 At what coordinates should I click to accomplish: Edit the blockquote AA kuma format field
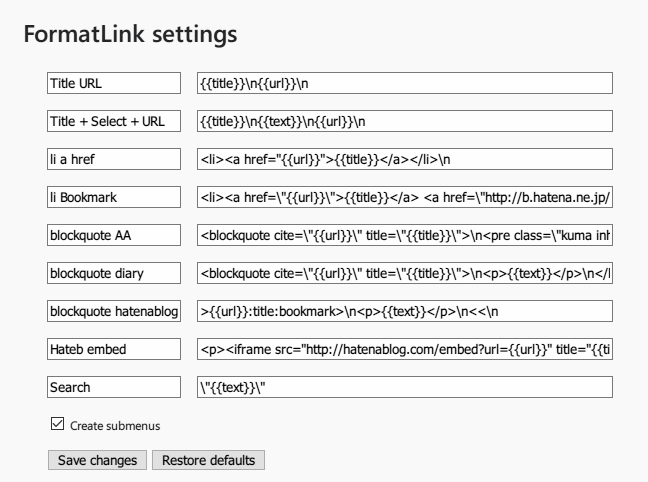405,235
